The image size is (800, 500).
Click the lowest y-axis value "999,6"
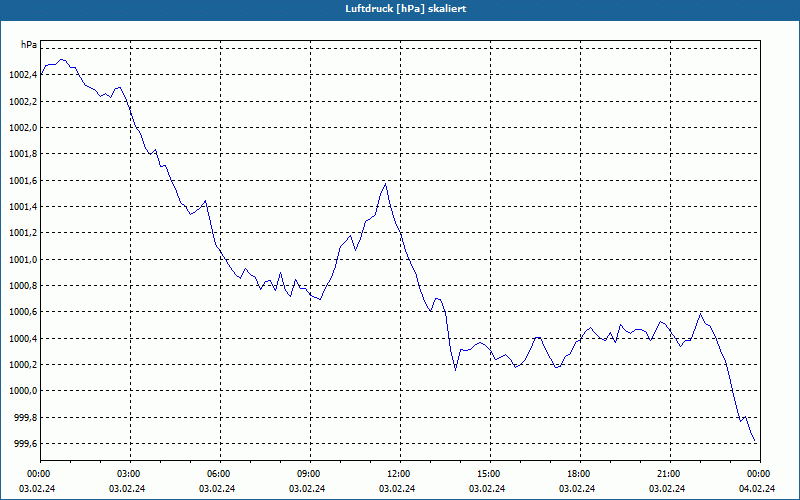click(x=26, y=443)
